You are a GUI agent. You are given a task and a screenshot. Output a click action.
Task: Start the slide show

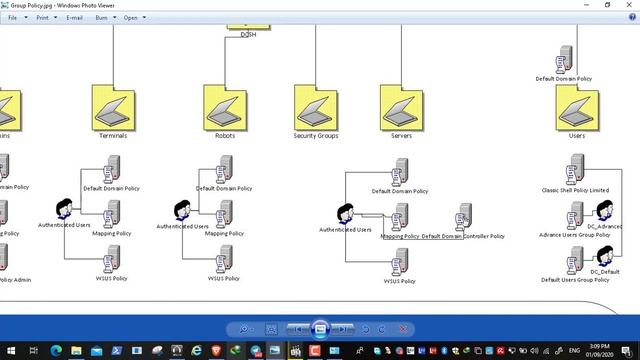click(320, 329)
